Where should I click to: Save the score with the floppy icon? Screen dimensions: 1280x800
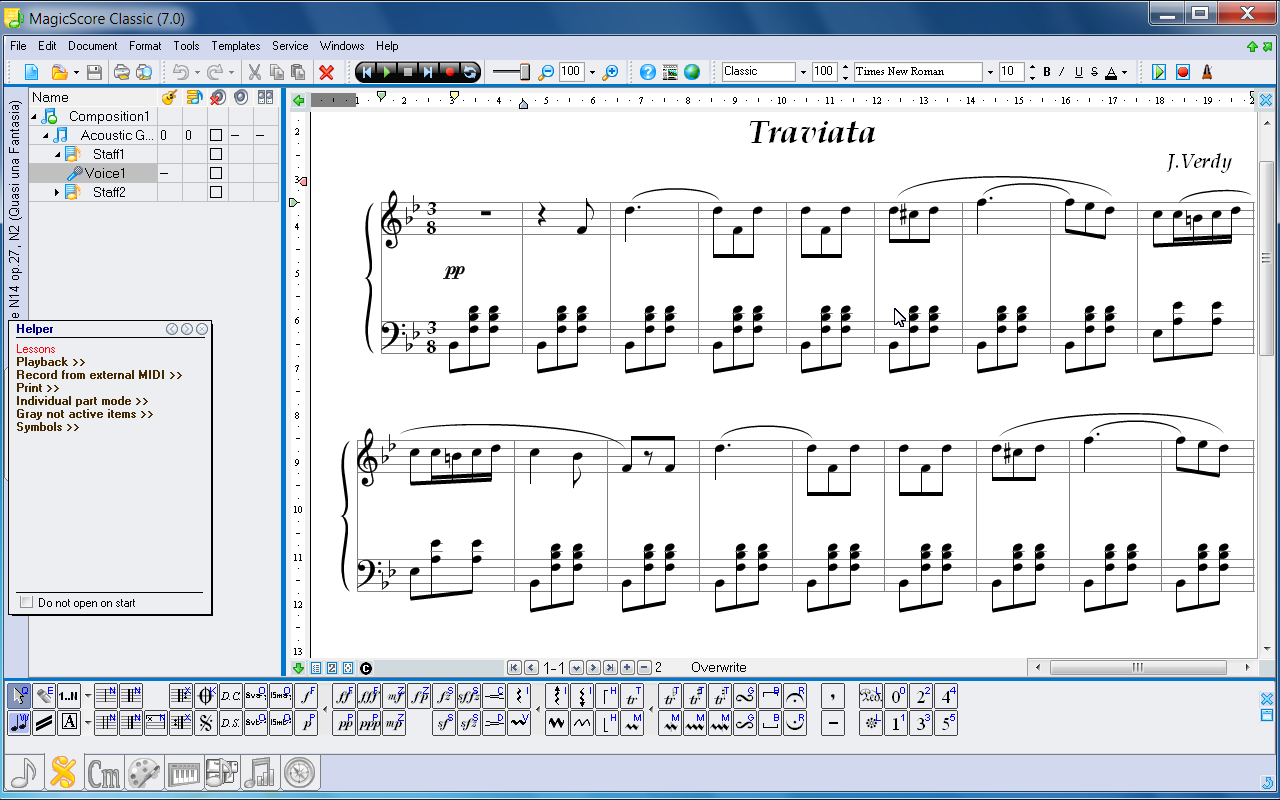pyautogui.click(x=94, y=72)
